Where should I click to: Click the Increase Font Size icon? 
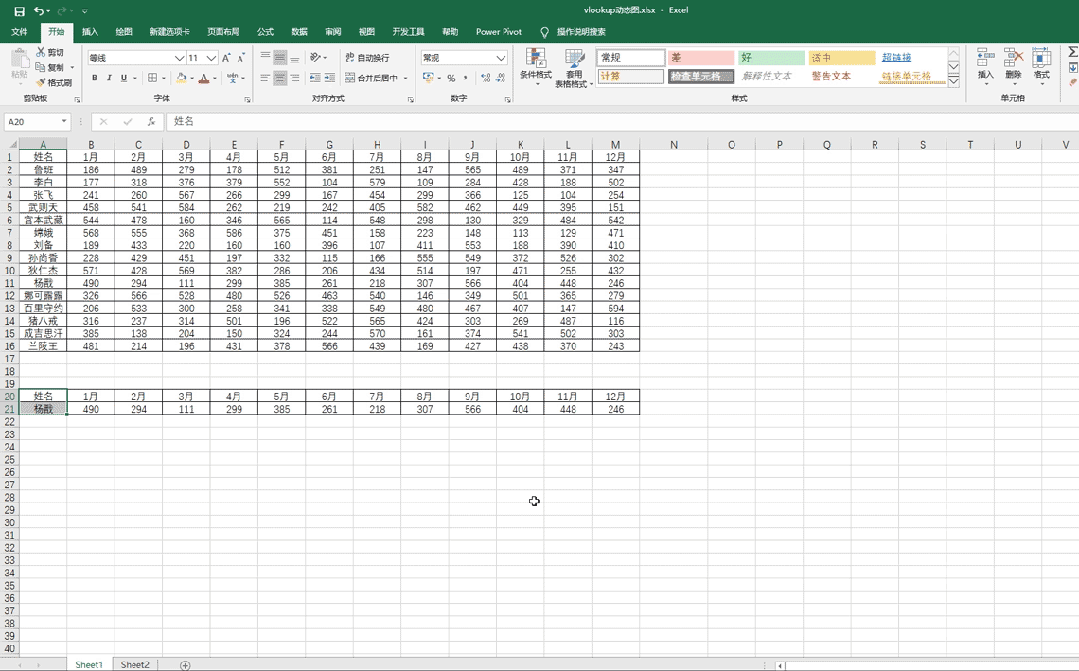click(x=227, y=58)
